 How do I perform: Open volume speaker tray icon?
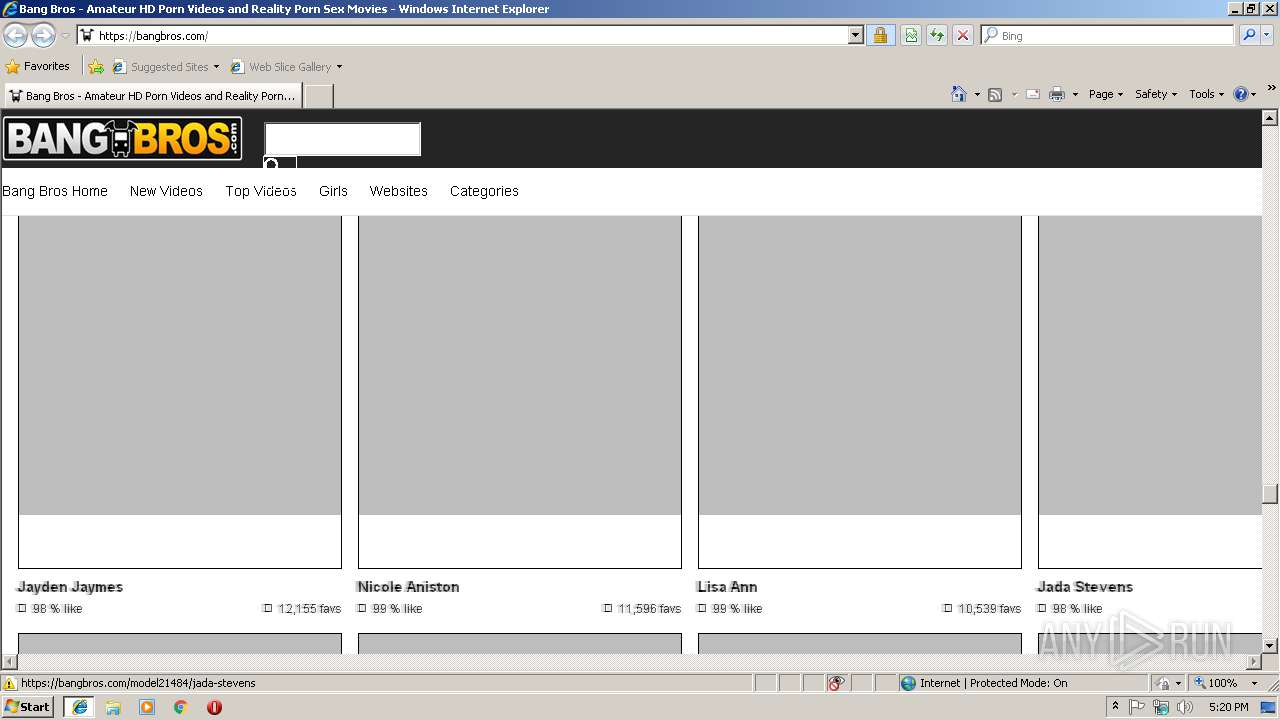pos(1185,707)
